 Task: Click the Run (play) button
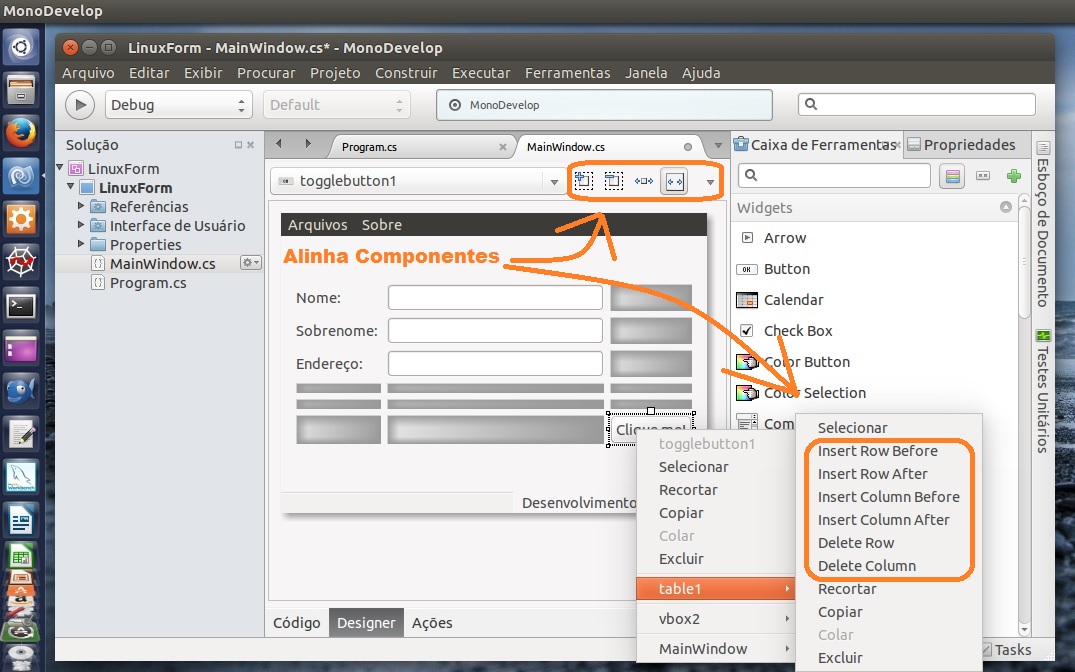[80, 105]
